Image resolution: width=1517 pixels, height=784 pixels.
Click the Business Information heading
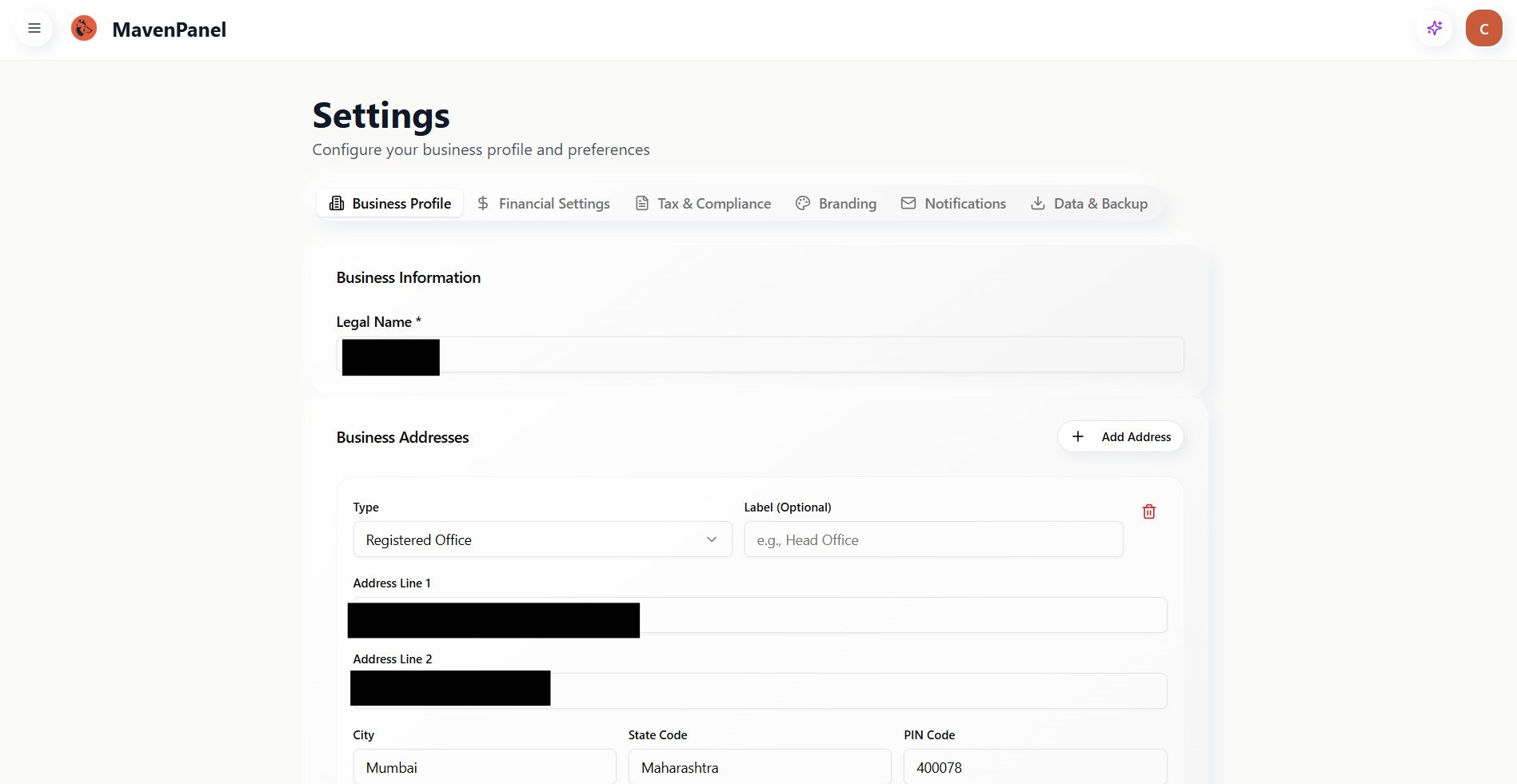[x=409, y=277]
